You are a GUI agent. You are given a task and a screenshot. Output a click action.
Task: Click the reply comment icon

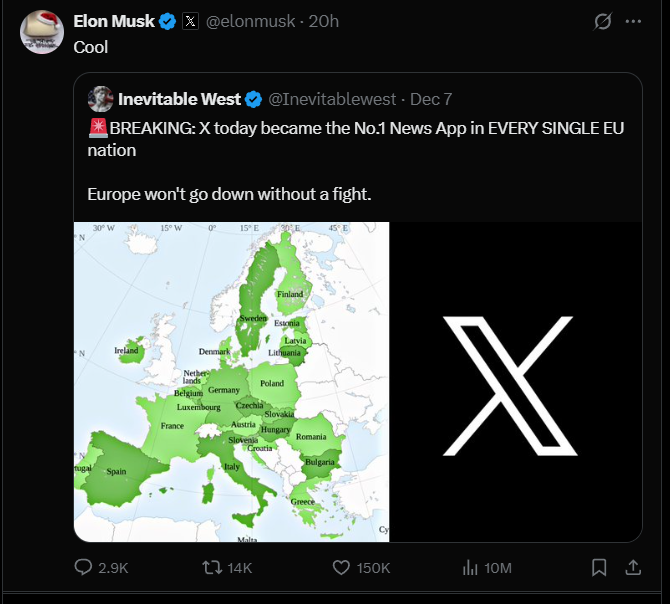tap(85, 567)
